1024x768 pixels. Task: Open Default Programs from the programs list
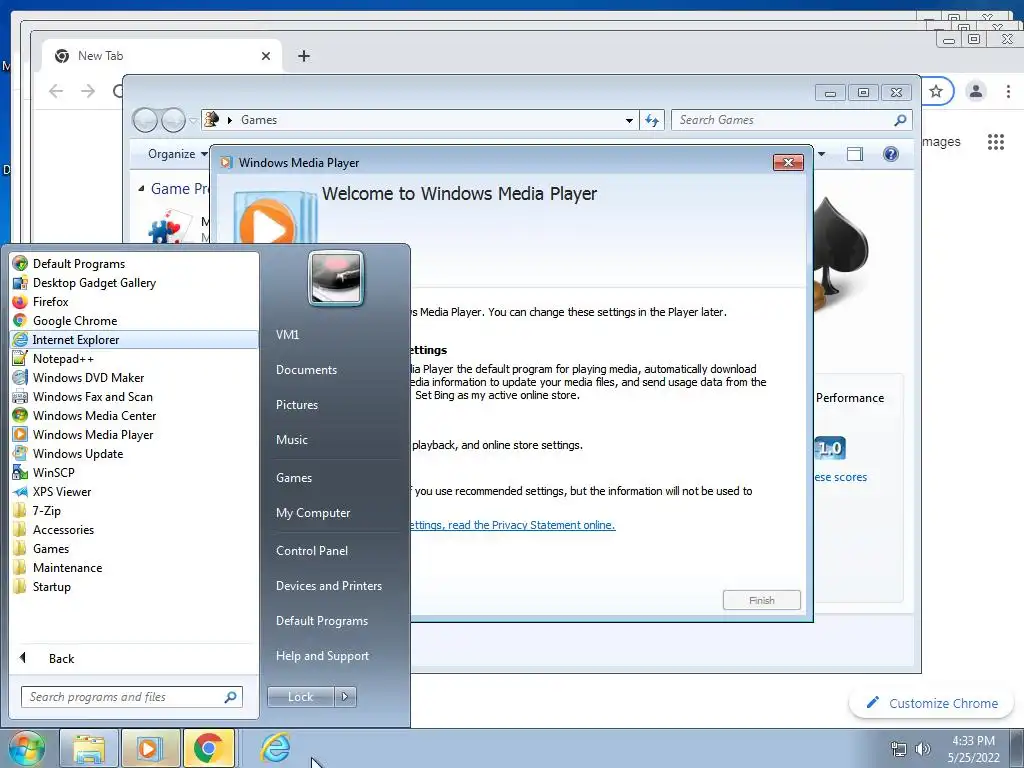click(x=78, y=264)
